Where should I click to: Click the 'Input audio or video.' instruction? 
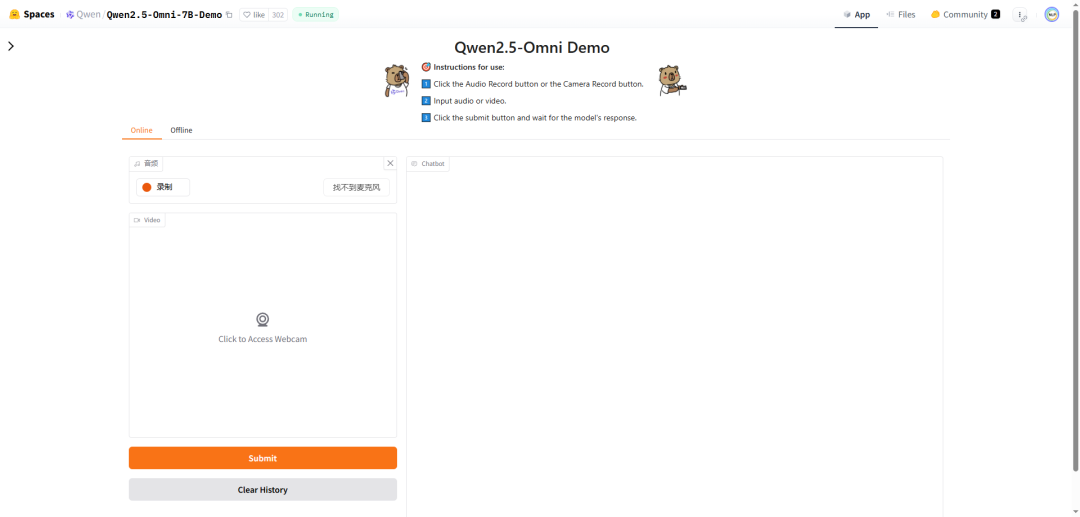(x=470, y=101)
